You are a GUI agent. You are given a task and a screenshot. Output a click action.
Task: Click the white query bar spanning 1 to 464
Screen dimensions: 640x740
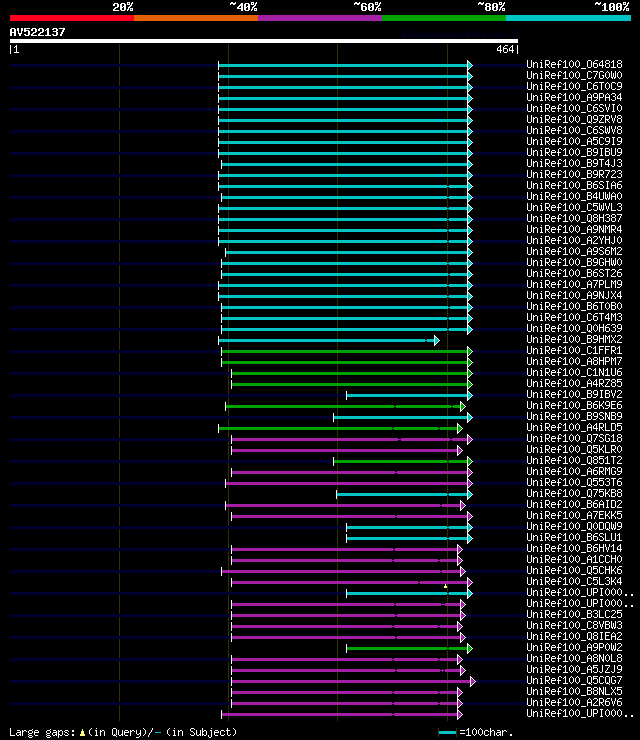264,41
